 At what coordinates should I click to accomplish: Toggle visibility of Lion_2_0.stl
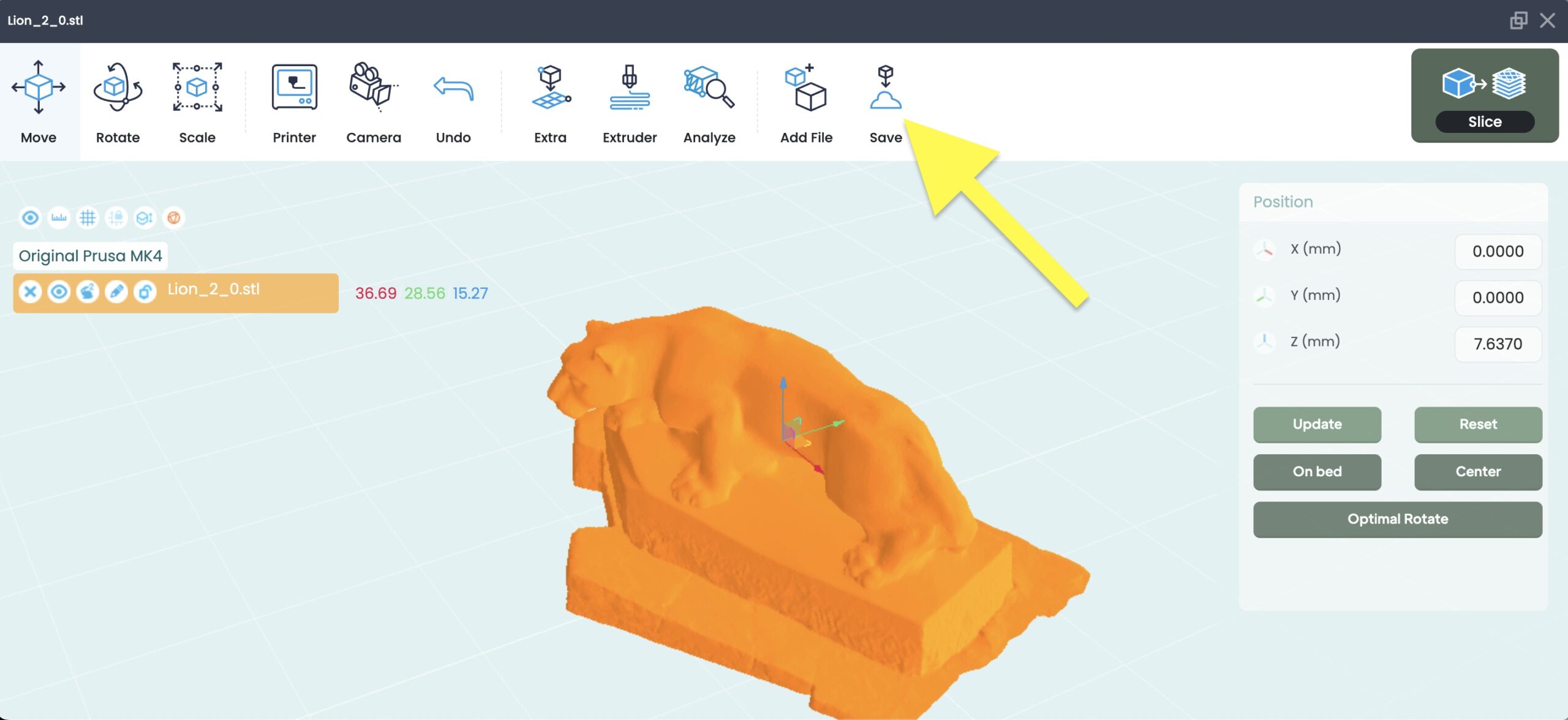59,292
